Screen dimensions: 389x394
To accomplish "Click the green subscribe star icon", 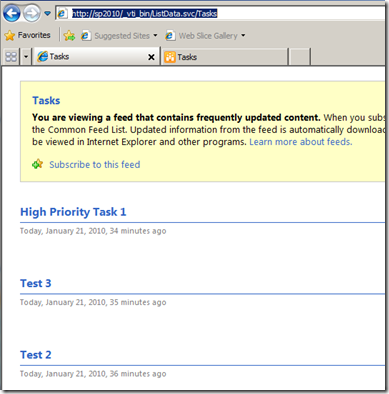I will click(x=38, y=164).
